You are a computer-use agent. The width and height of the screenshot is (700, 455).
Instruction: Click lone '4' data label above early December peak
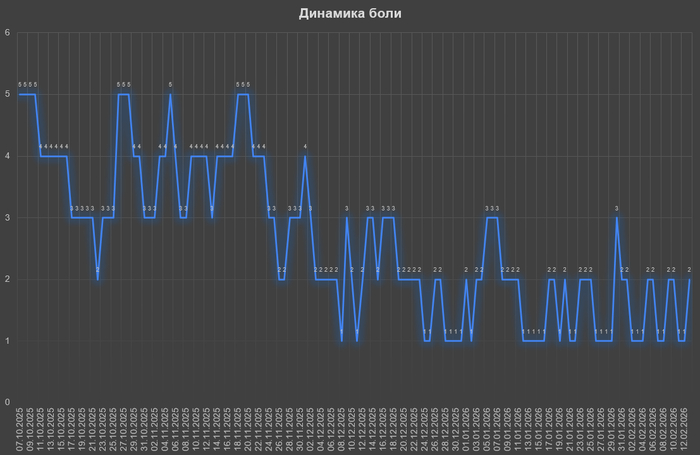[305, 146]
